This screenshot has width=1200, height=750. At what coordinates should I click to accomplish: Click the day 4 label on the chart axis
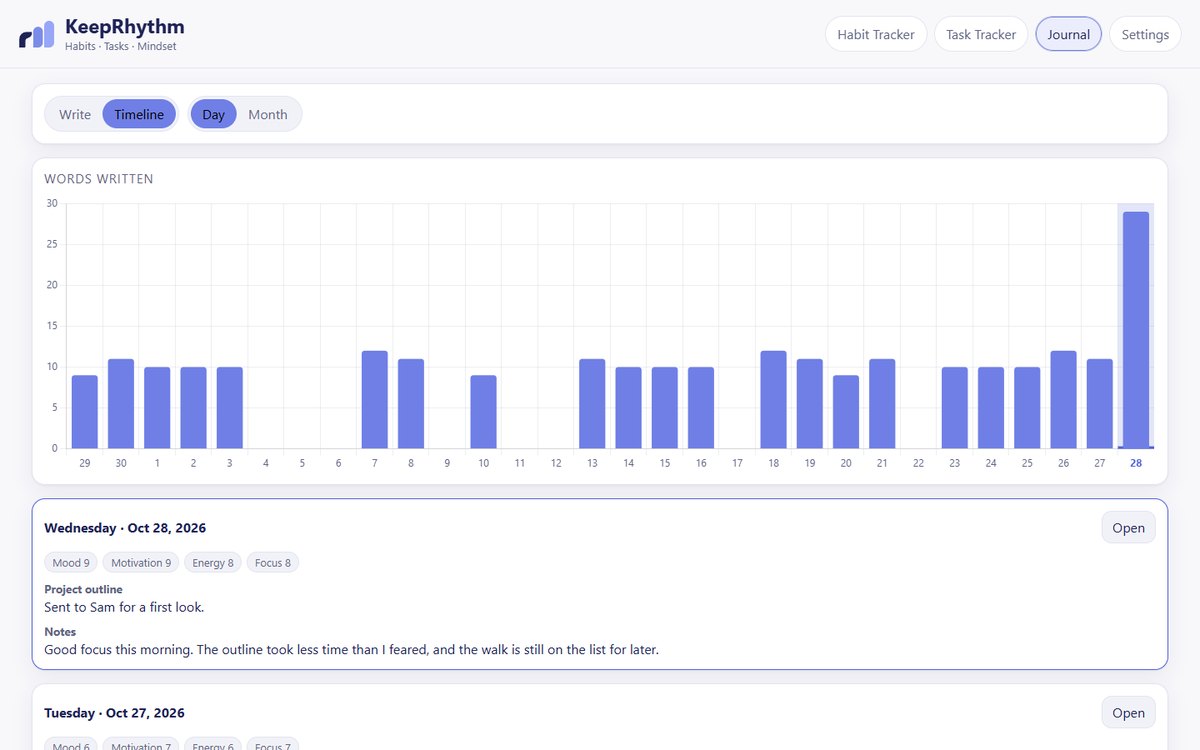pos(266,463)
